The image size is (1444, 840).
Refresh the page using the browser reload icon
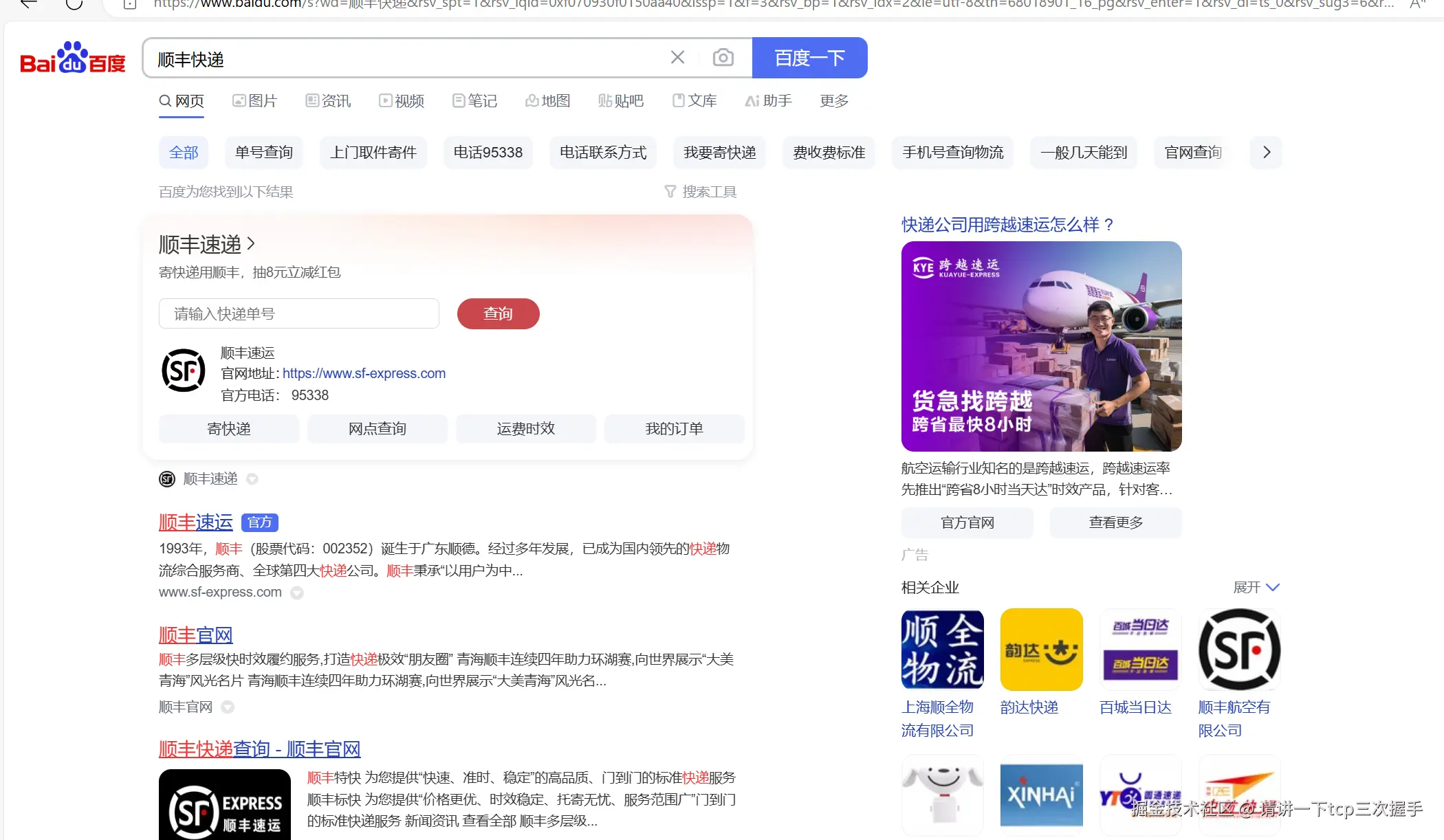coord(74,3)
